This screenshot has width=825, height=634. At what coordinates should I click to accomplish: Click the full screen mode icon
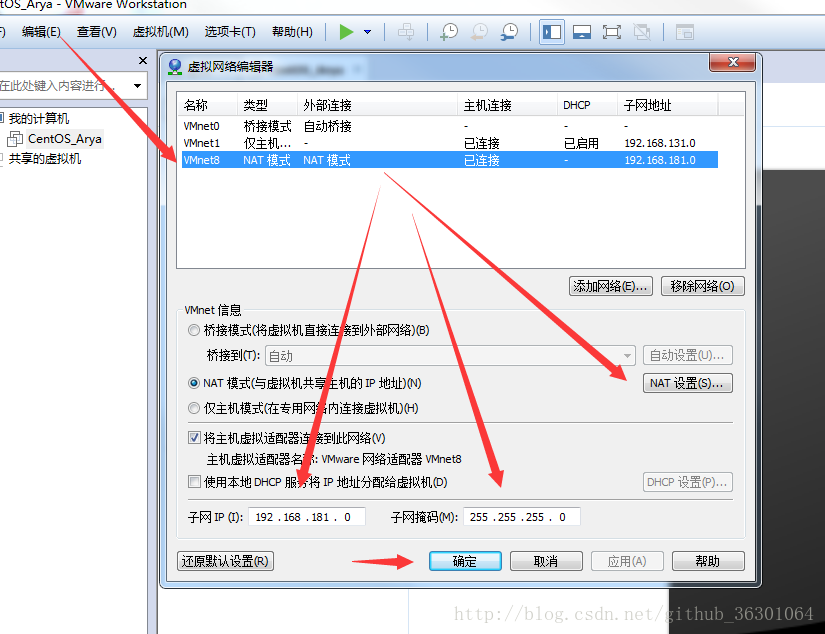(611, 32)
